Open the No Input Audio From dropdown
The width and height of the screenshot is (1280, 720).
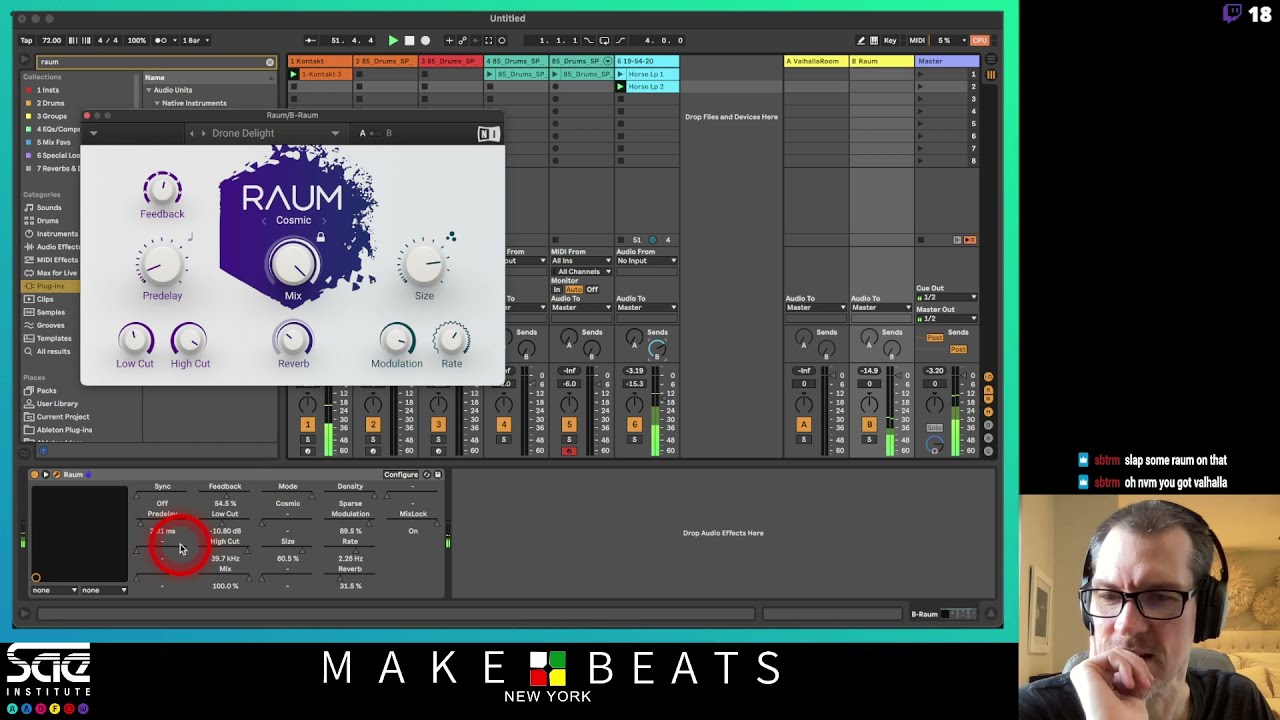coord(646,261)
